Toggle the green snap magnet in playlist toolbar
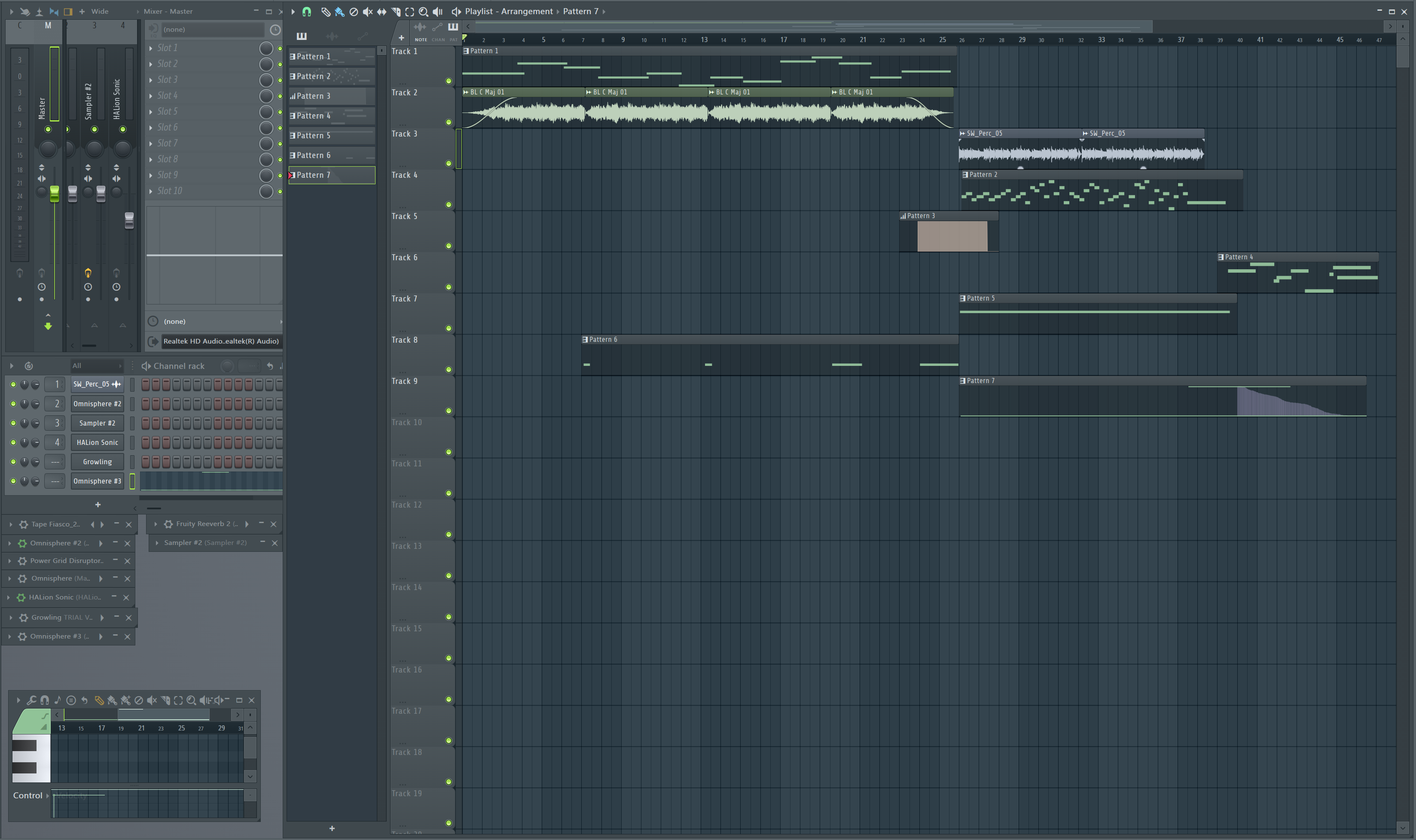Screen dimensions: 1416x840 [306, 11]
